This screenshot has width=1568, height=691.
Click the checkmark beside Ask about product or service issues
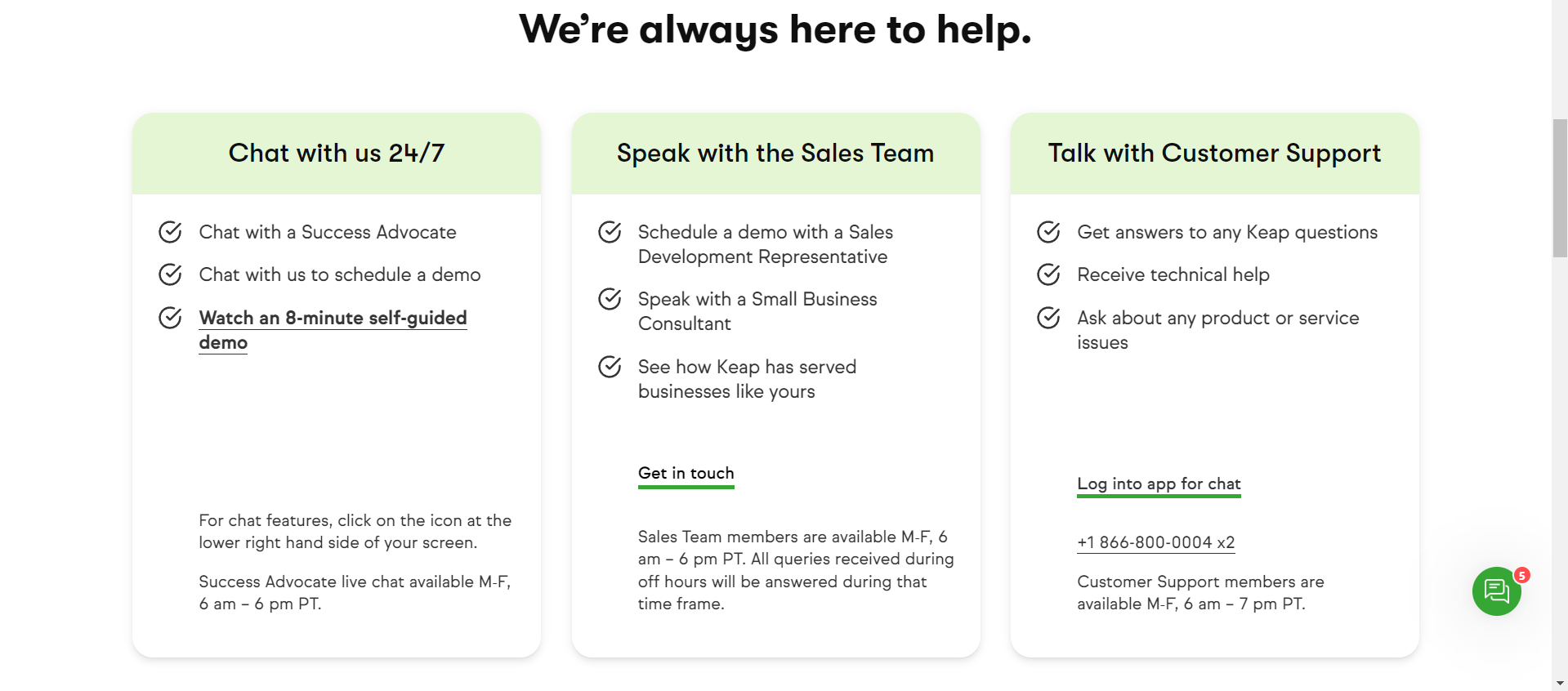(1048, 318)
